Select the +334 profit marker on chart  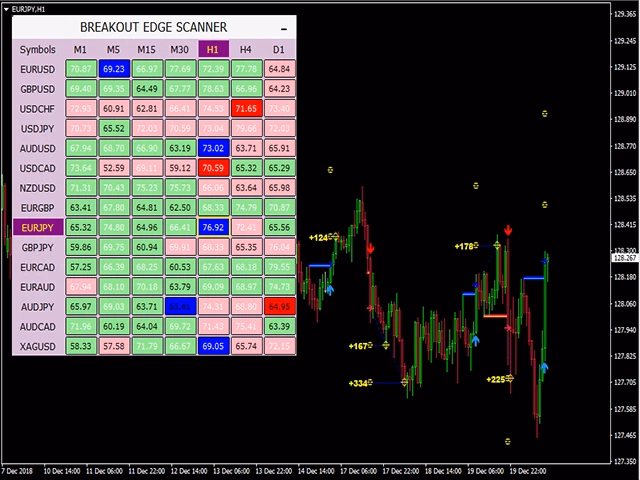click(358, 383)
